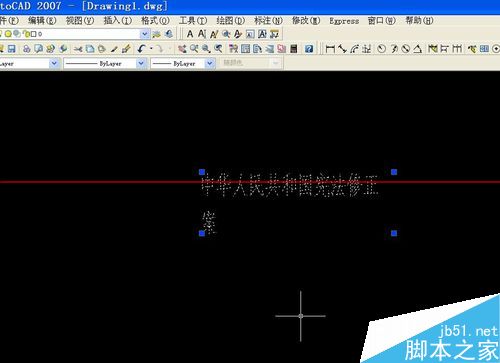Open the 格式(O) menu

click(x=155, y=21)
